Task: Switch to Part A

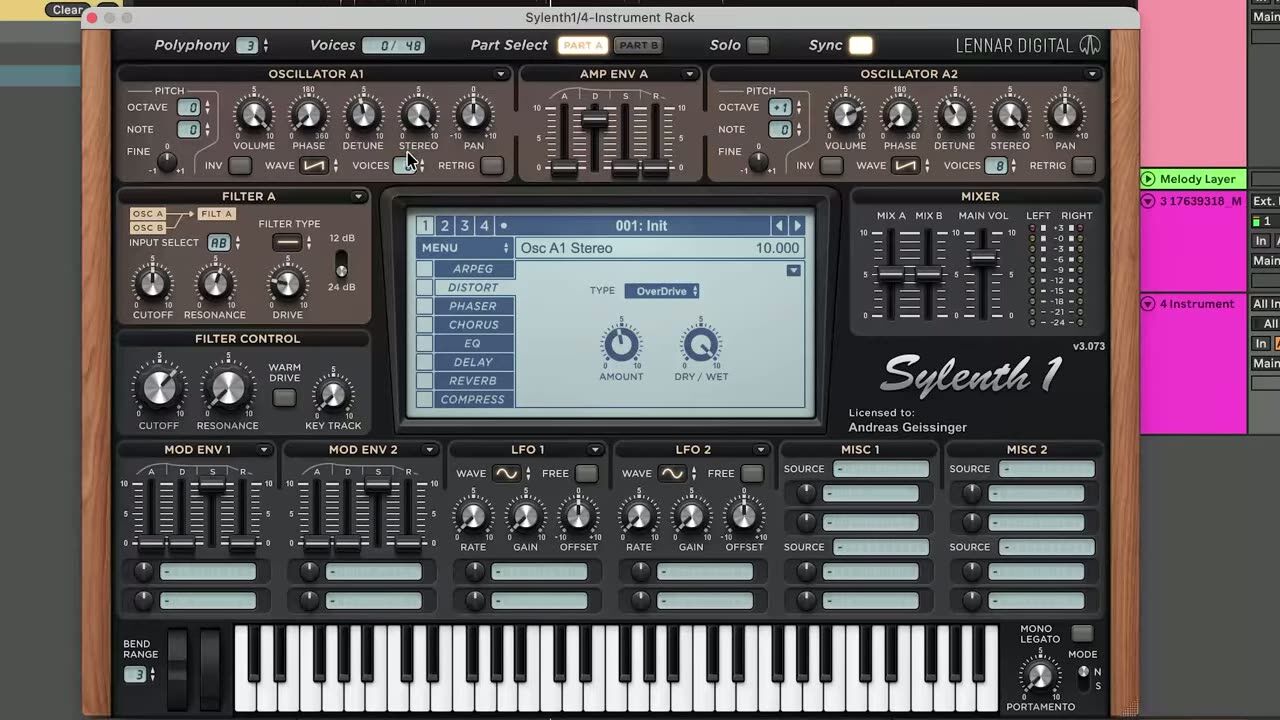Action: point(582,45)
